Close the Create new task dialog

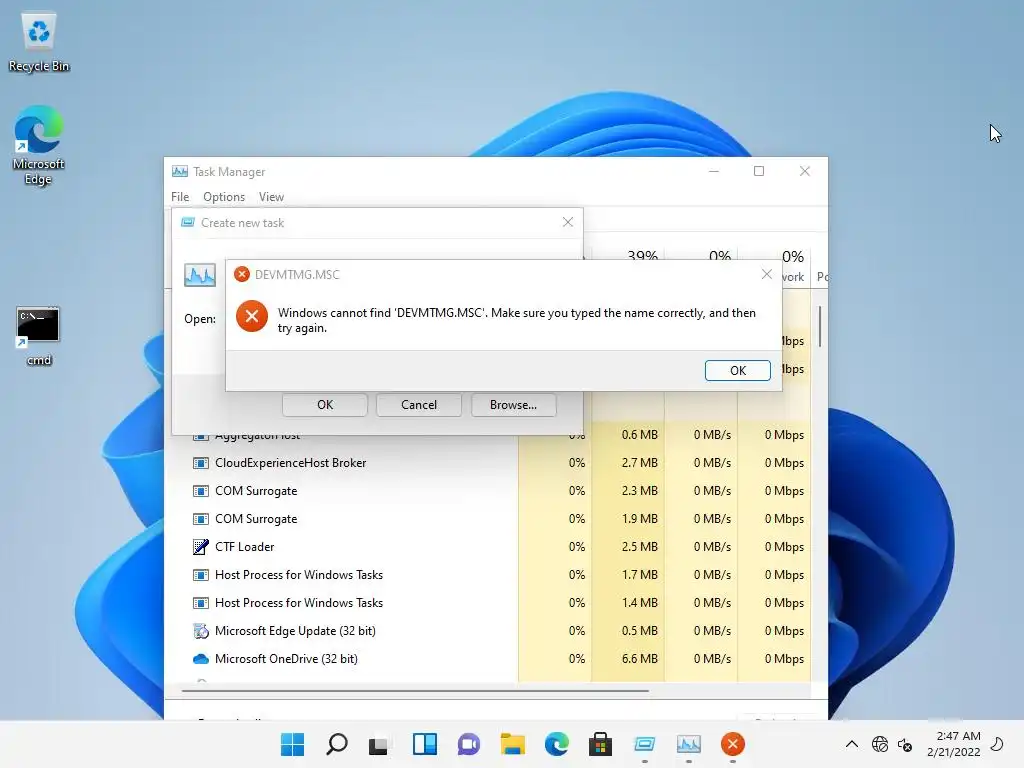pos(568,222)
